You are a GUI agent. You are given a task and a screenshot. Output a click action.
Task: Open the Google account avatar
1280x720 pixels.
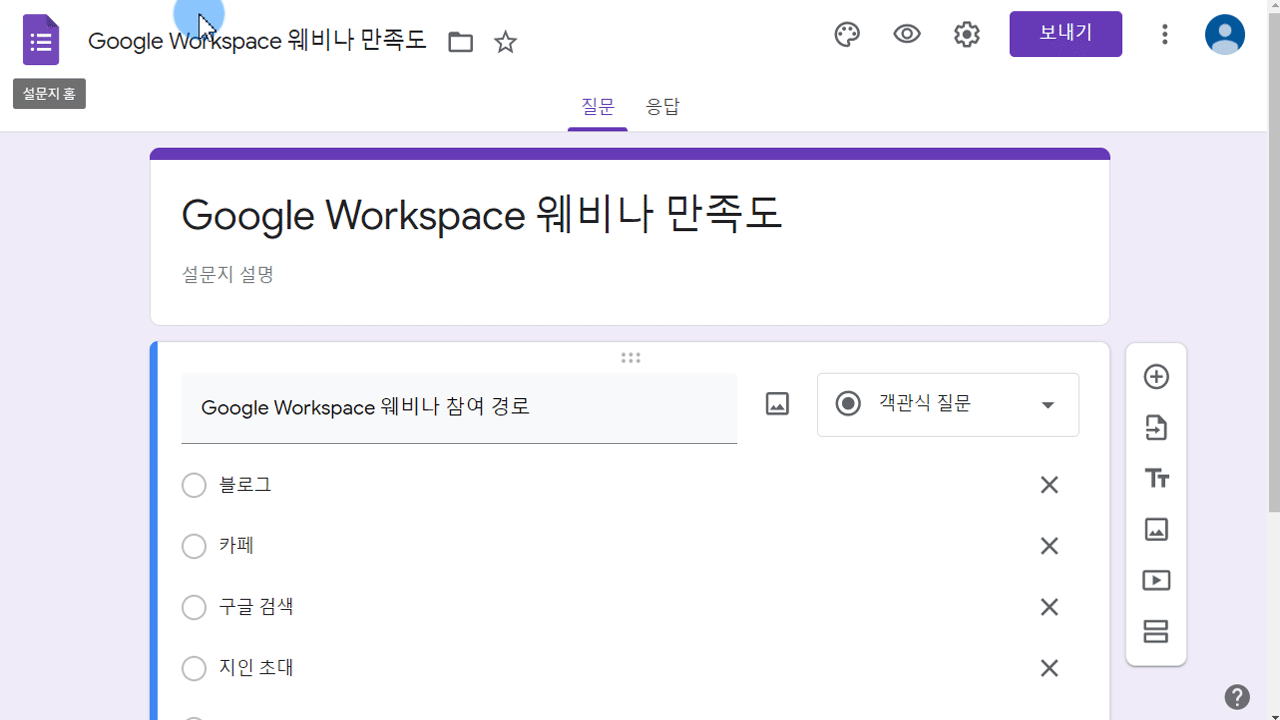(1225, 35)
